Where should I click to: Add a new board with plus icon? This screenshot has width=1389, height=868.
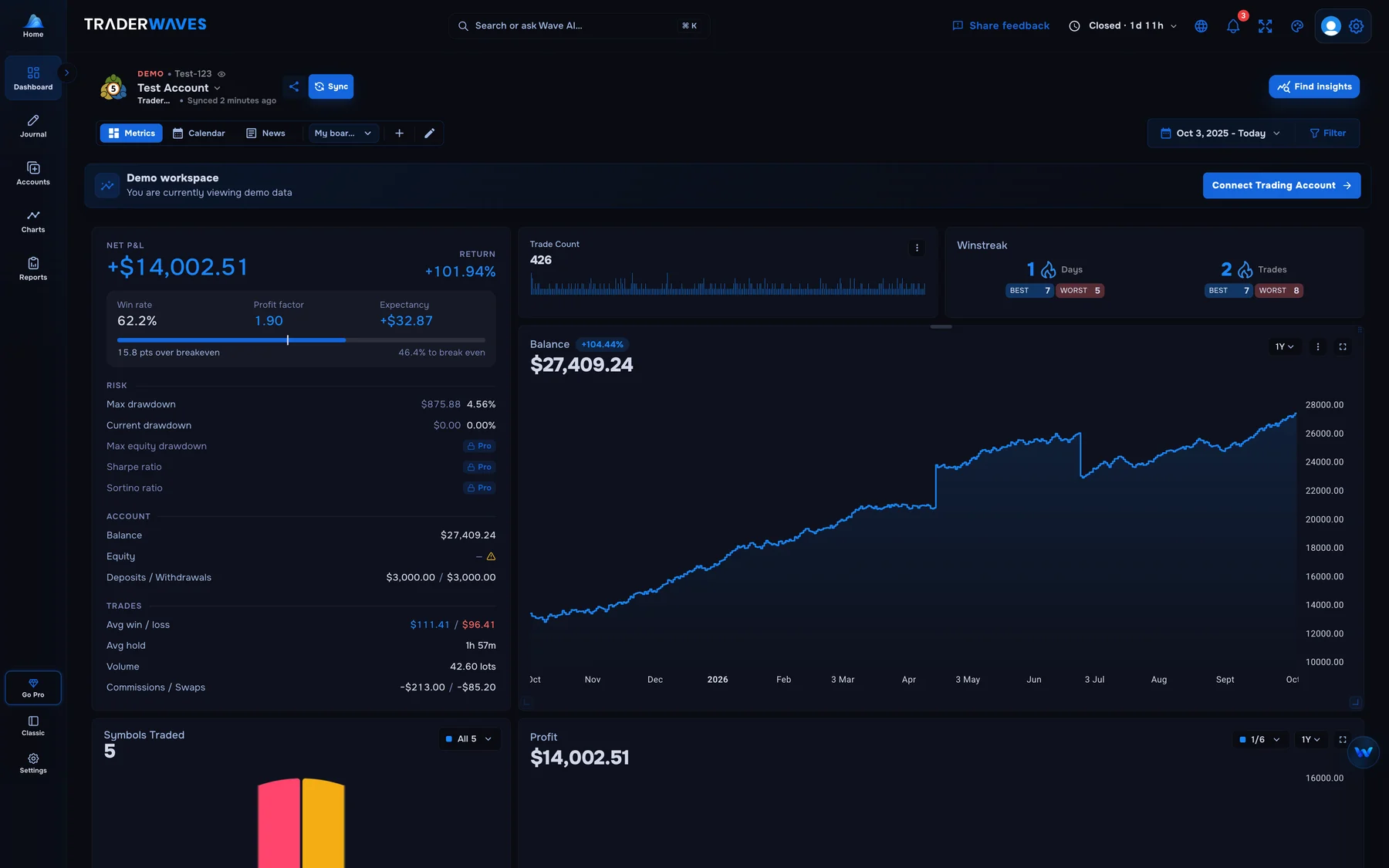[399, 133]
